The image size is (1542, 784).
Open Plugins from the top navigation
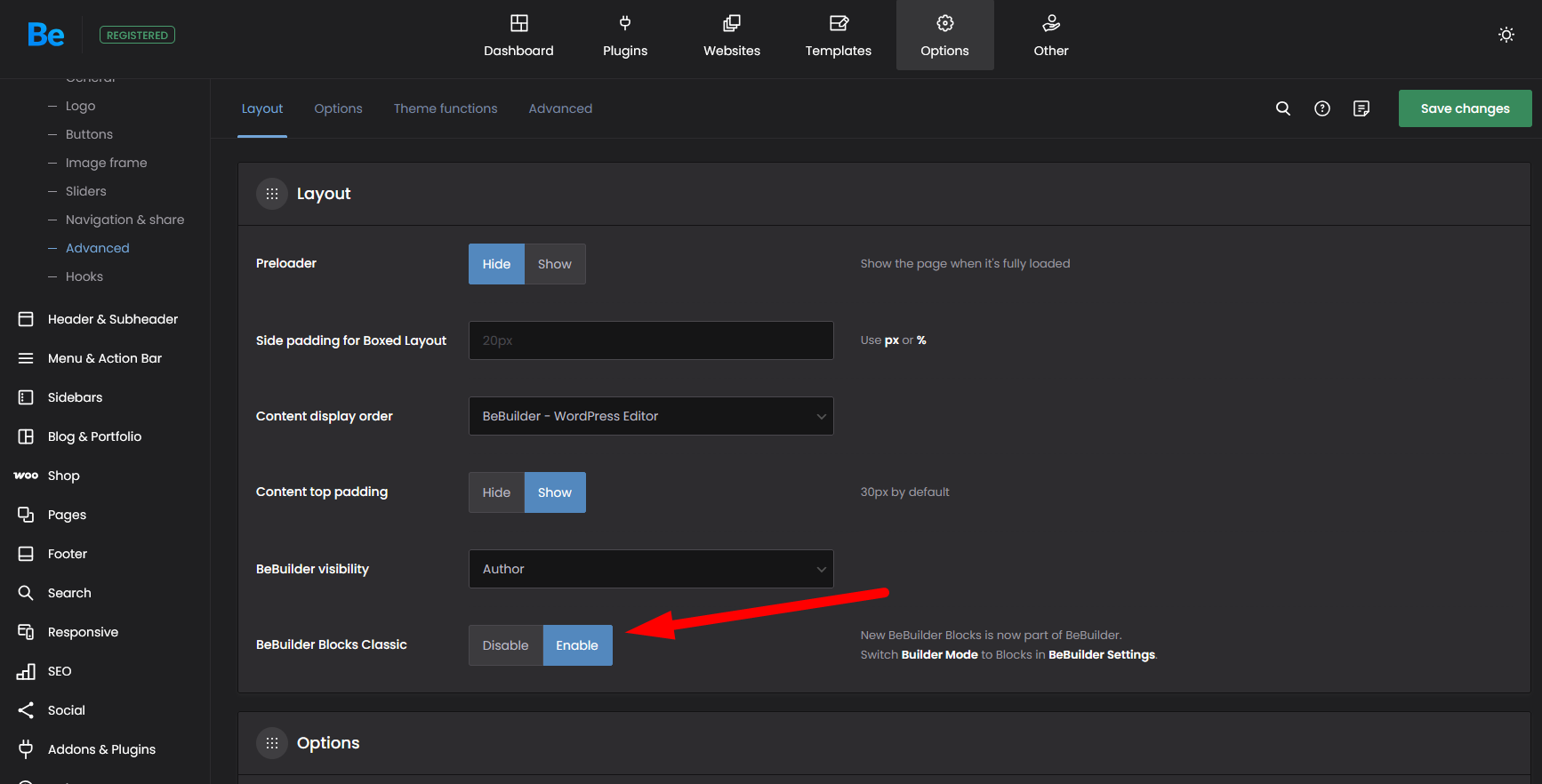click(625, 36)
